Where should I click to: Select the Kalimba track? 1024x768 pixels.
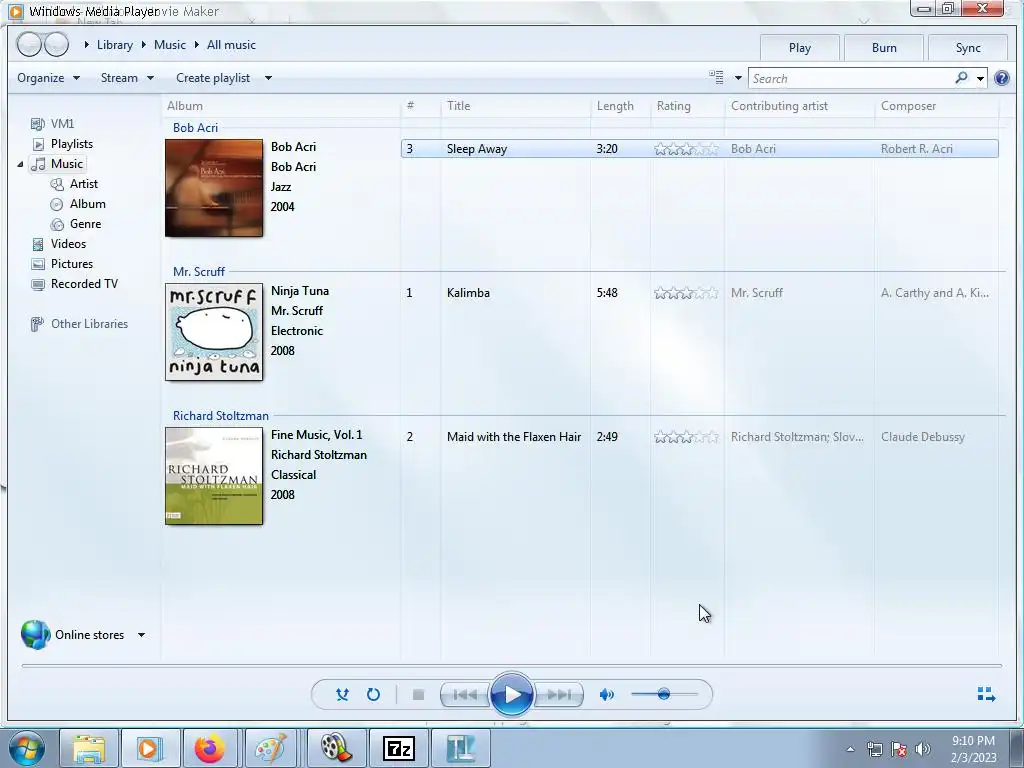click(x=699, y=293)
